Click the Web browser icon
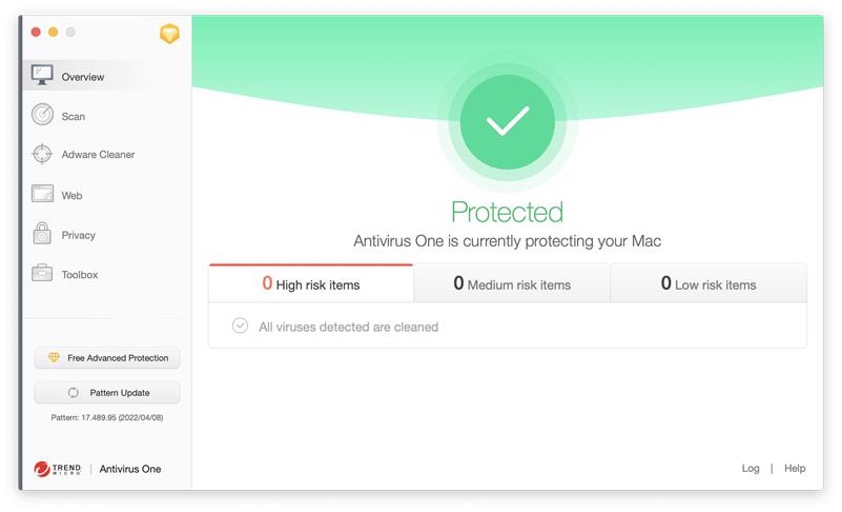Image resolution: width=842 pixels, height=512 pixels. click(x=42, y=194)
